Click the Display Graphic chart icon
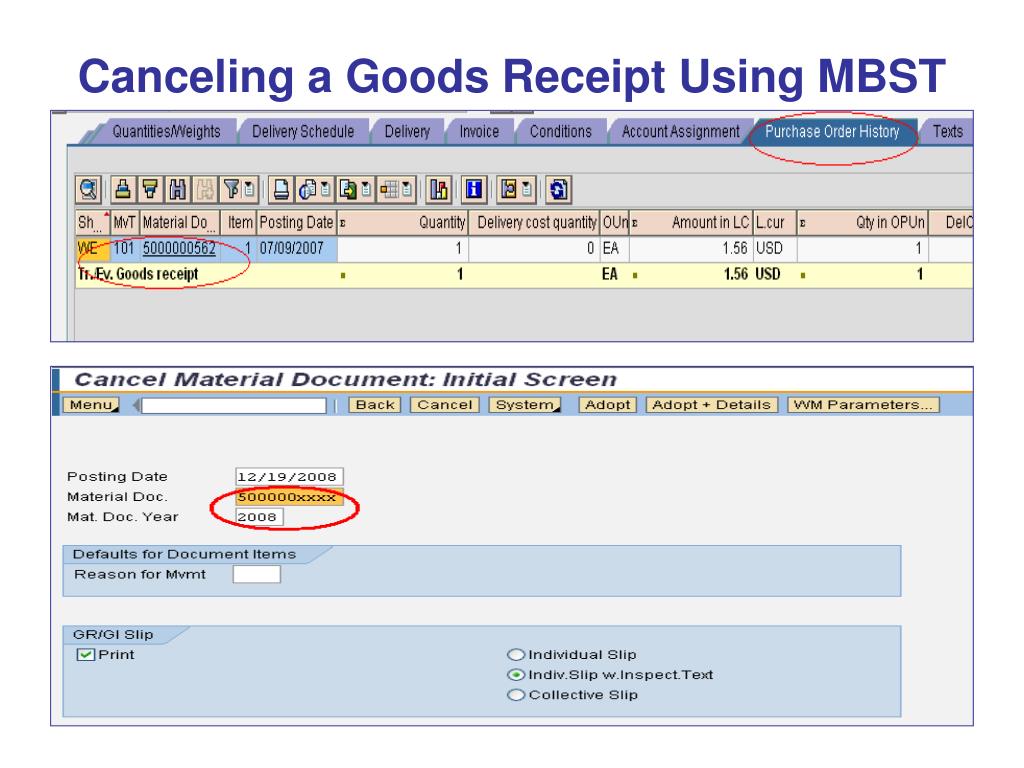Screen dimensions: 1024x768 (439, 189)
